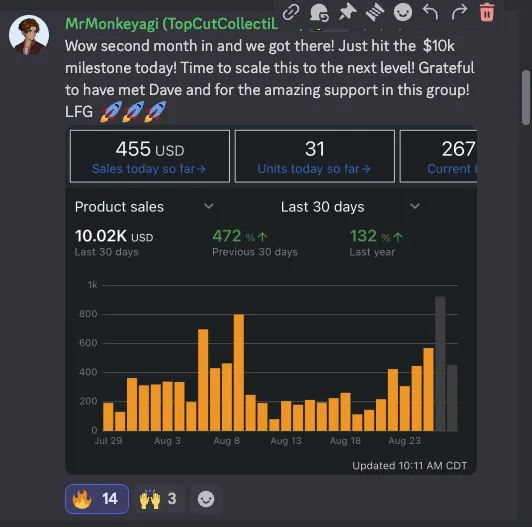Open the Sales today so far link
Screen dimensions: 532x527
pos(149,169)
